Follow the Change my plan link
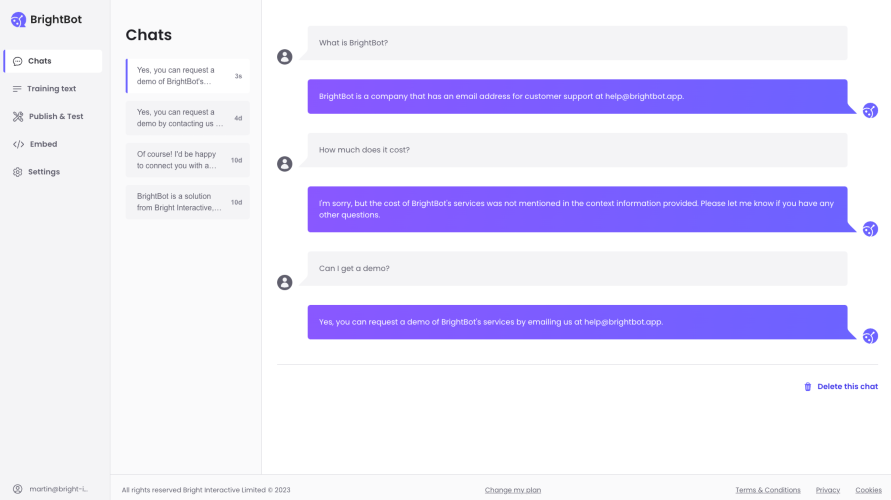The height and width of the screenshot is (500, 891). point(513,490)
